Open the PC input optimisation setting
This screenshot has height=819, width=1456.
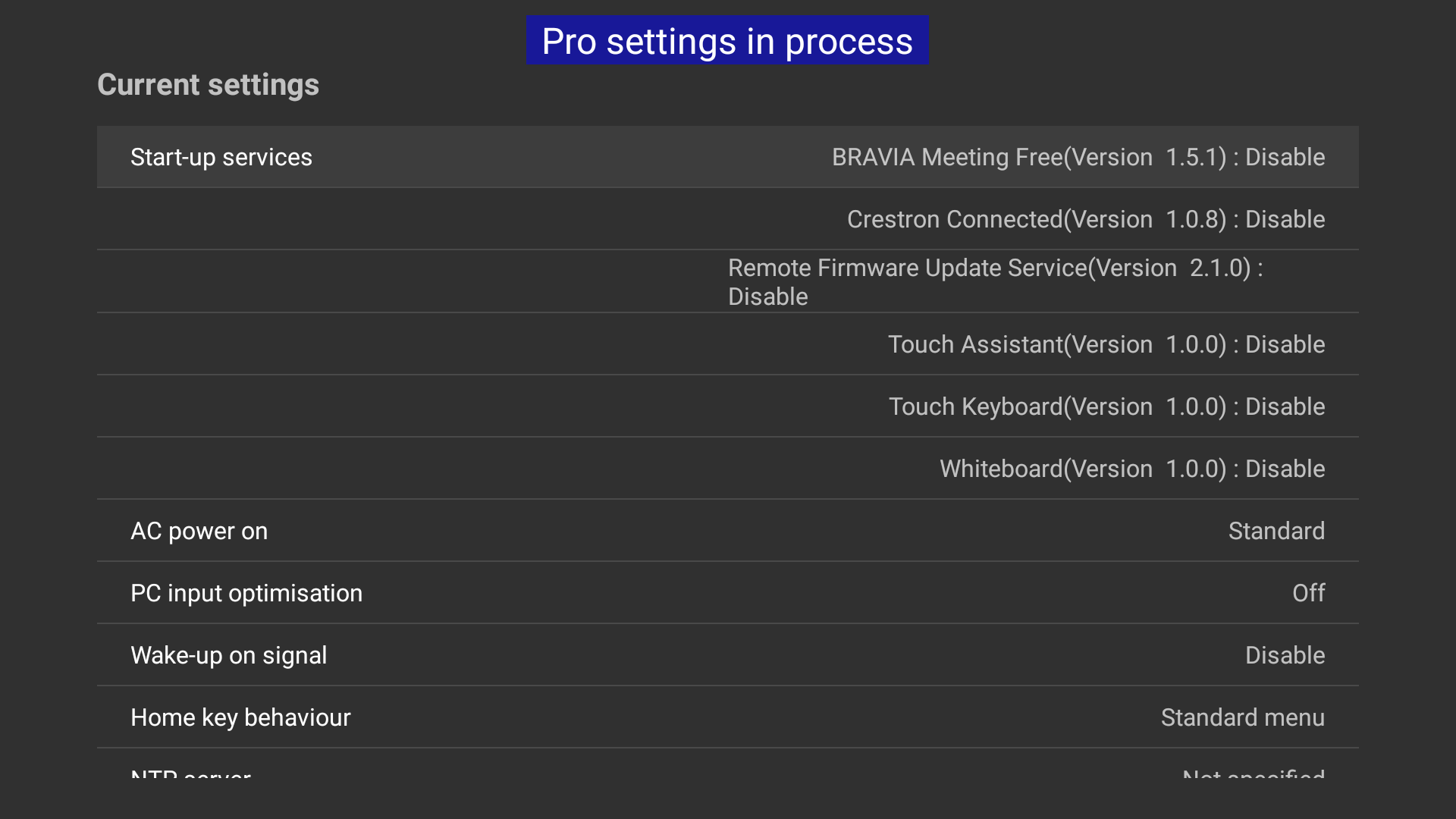246,593
